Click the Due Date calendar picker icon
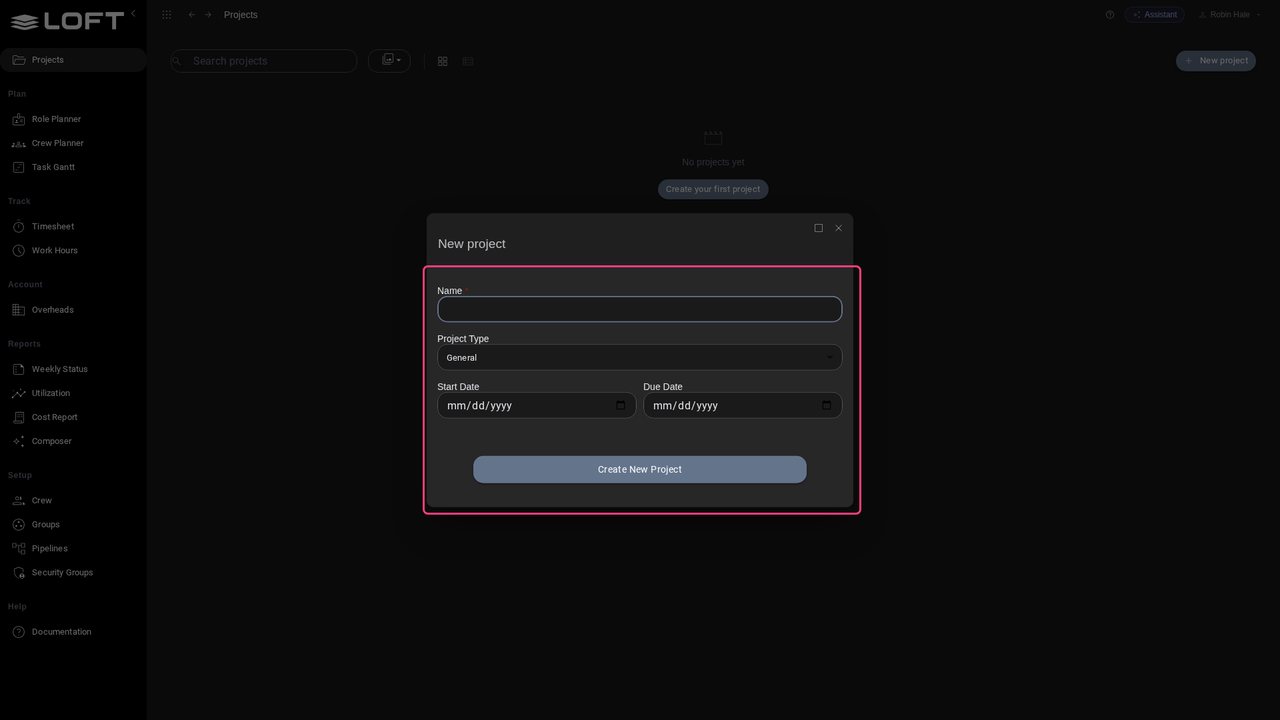The height and width of the screenshot is (720, 1280). (x=826, y=406)
